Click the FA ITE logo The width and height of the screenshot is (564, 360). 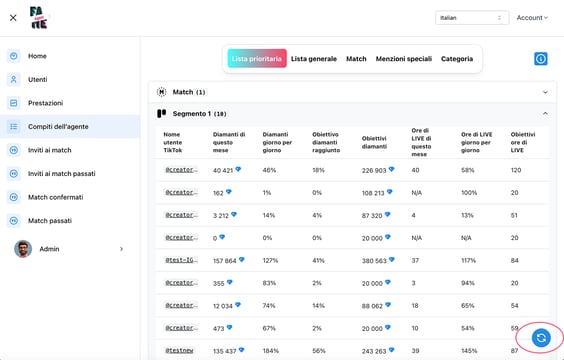38,18
